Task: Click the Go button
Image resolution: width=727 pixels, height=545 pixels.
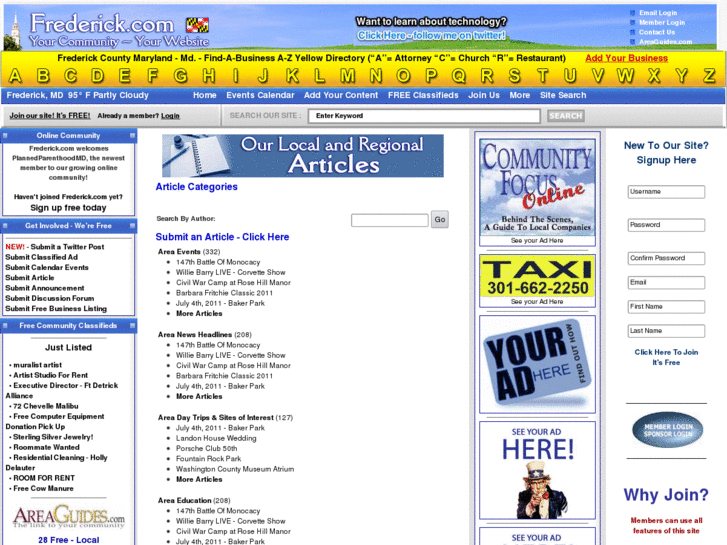Action: (x=440, y=219)
